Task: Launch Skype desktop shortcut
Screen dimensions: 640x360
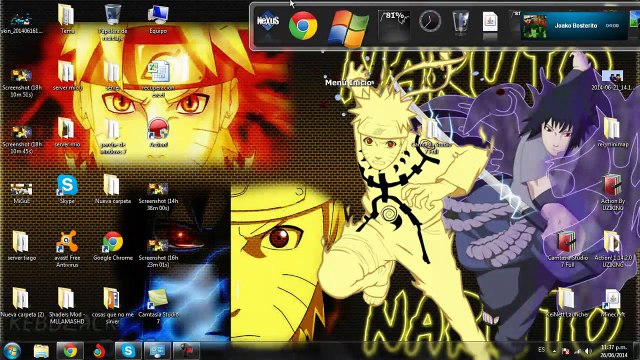Action: pos(67,189)
